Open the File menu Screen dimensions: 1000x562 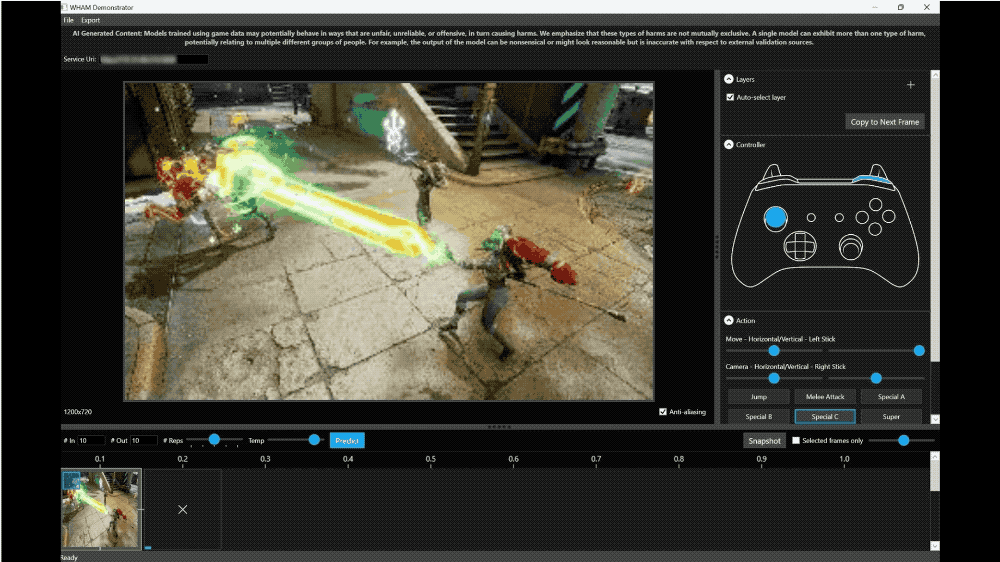click(68, 20)
